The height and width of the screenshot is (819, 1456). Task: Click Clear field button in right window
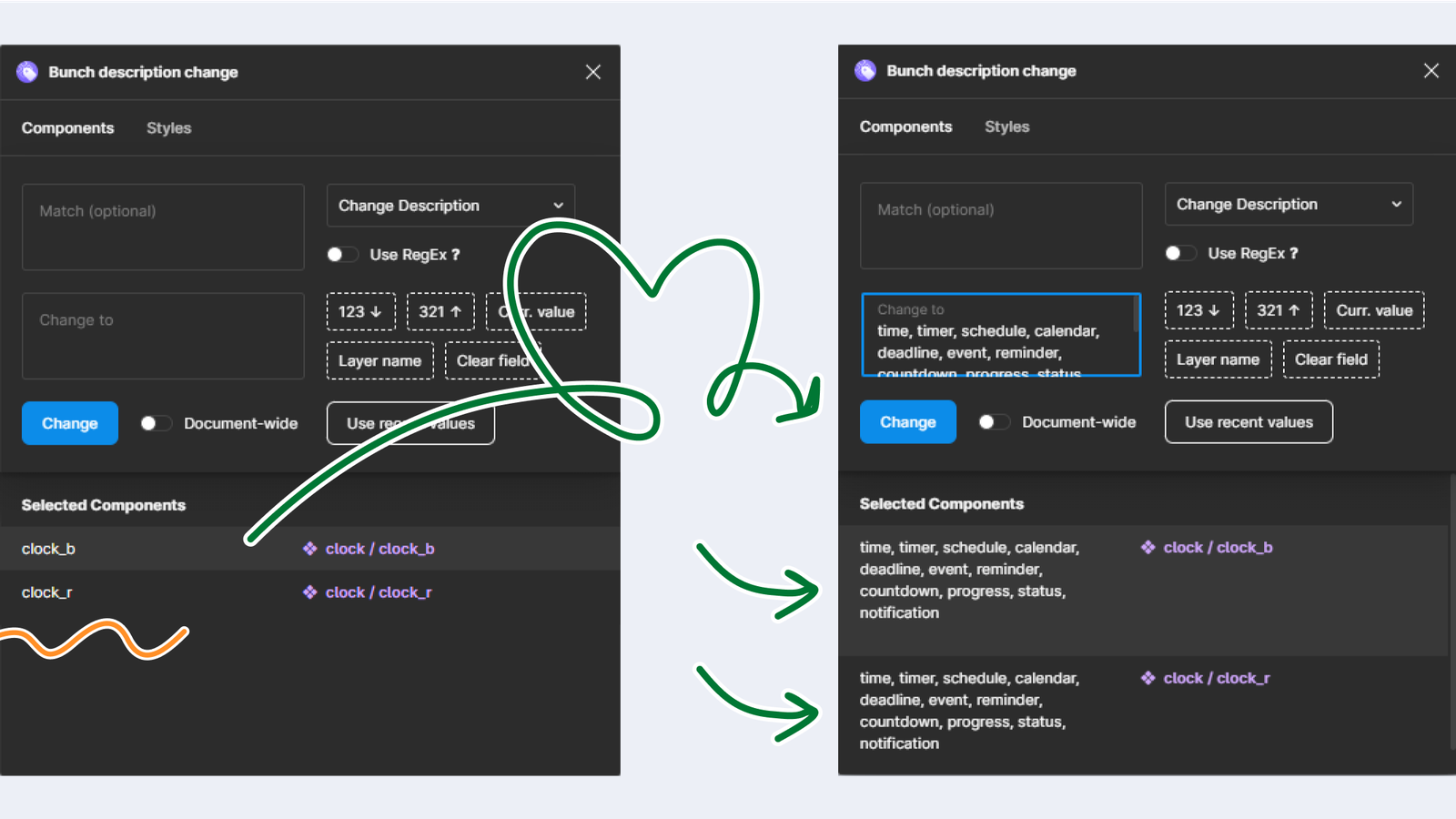click(1331, 359)
